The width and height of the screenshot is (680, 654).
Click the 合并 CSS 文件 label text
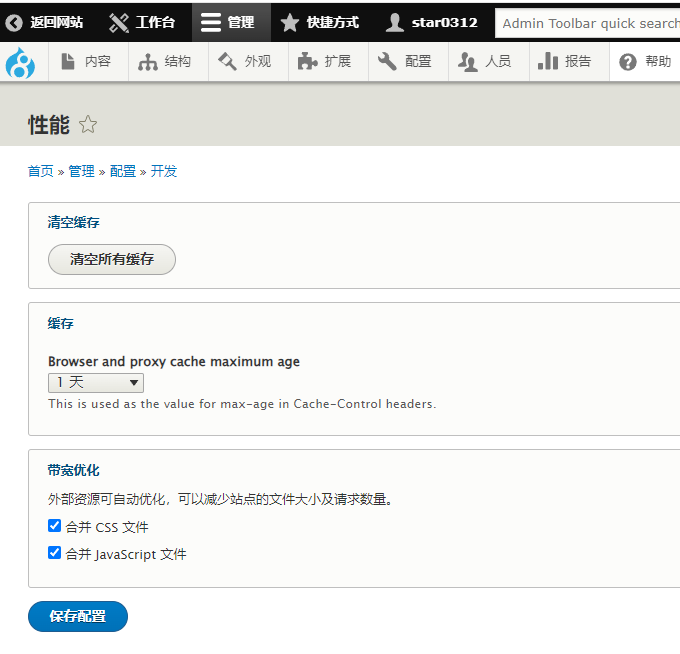[x=107, y=527]
